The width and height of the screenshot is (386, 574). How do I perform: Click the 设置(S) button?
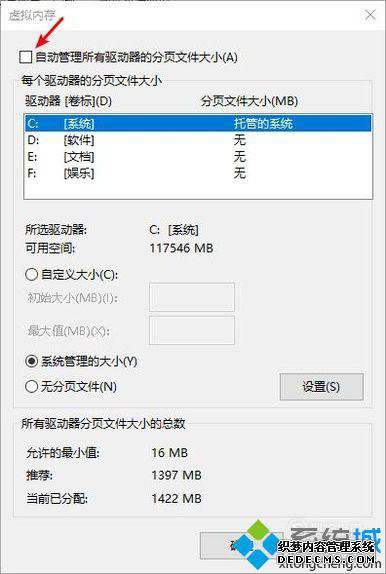pyautogui.click(x=322, y=387)
